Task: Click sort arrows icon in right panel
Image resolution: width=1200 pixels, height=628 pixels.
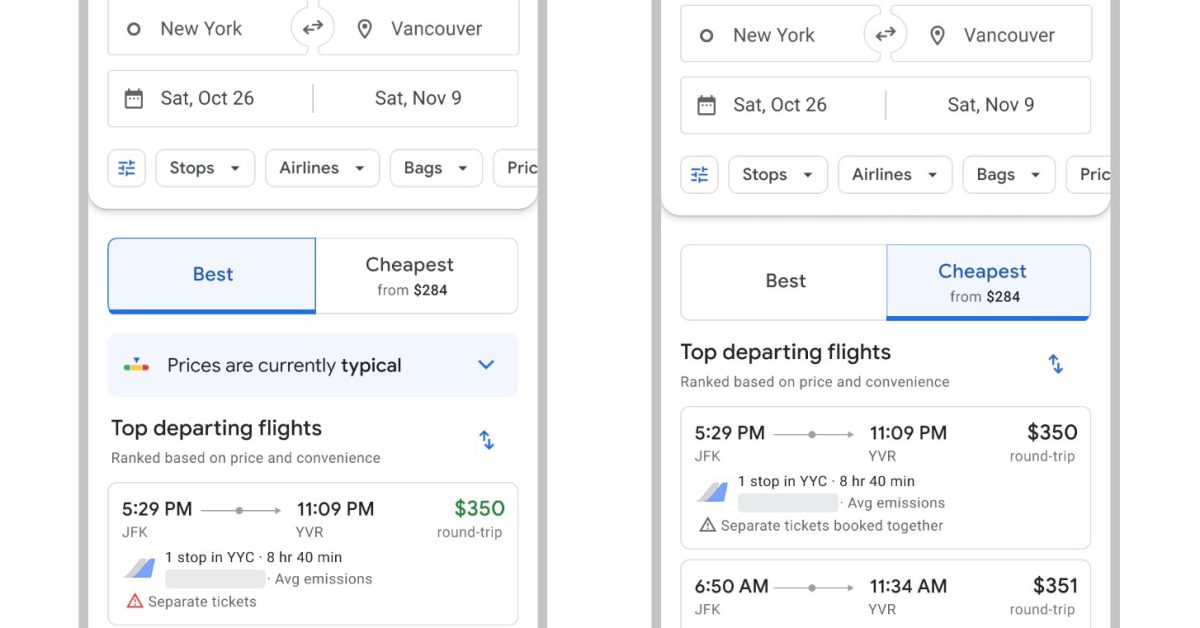Action: point(1055,364)
